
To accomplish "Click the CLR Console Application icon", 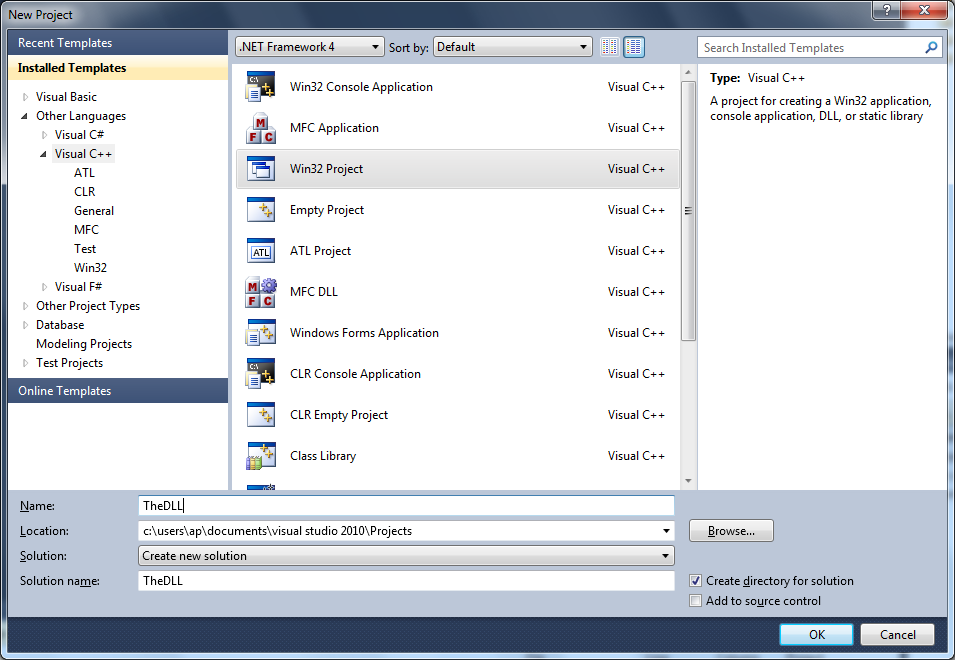I will point(261,374).
